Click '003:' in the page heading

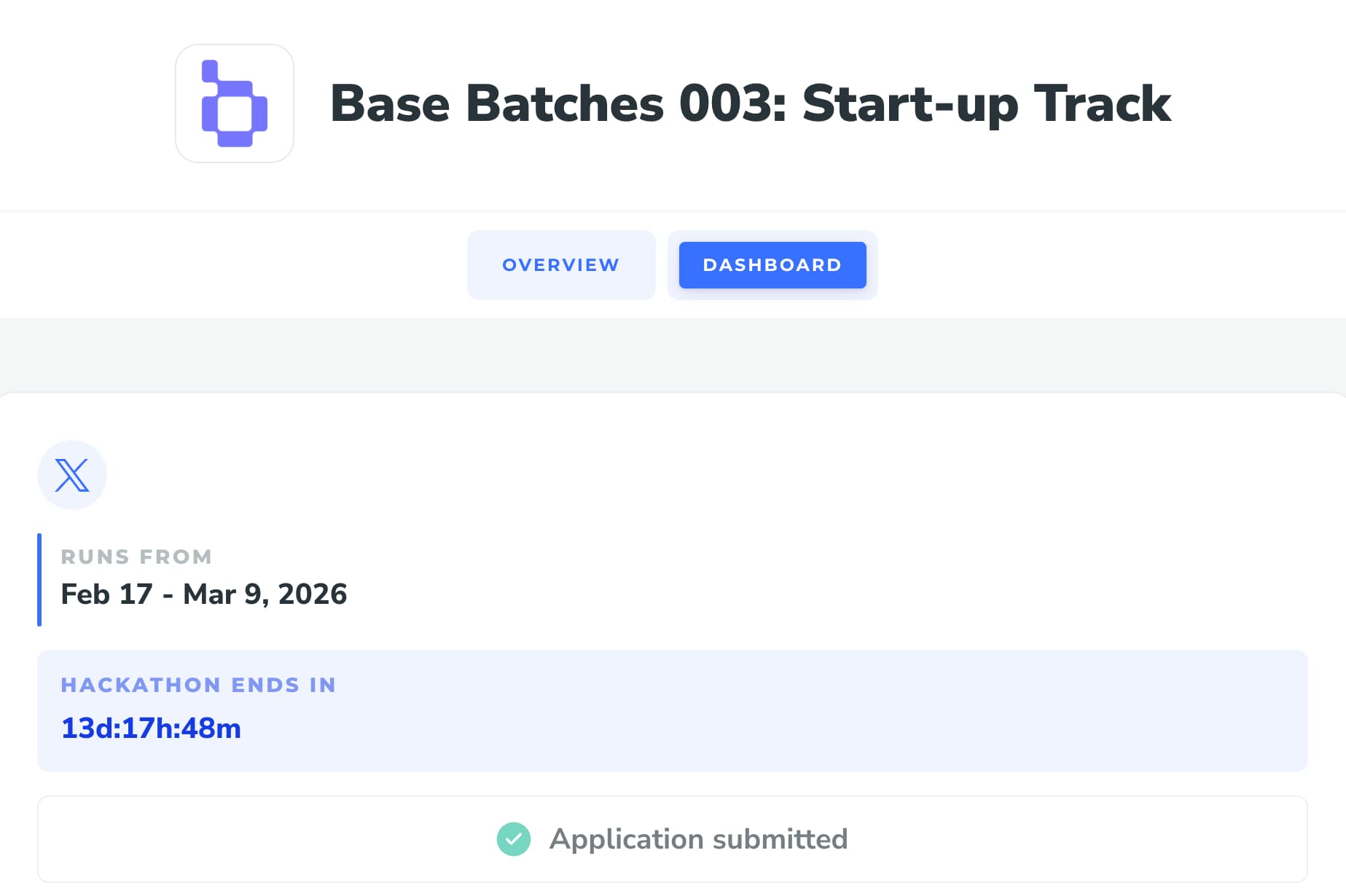[x=732, y=103]
